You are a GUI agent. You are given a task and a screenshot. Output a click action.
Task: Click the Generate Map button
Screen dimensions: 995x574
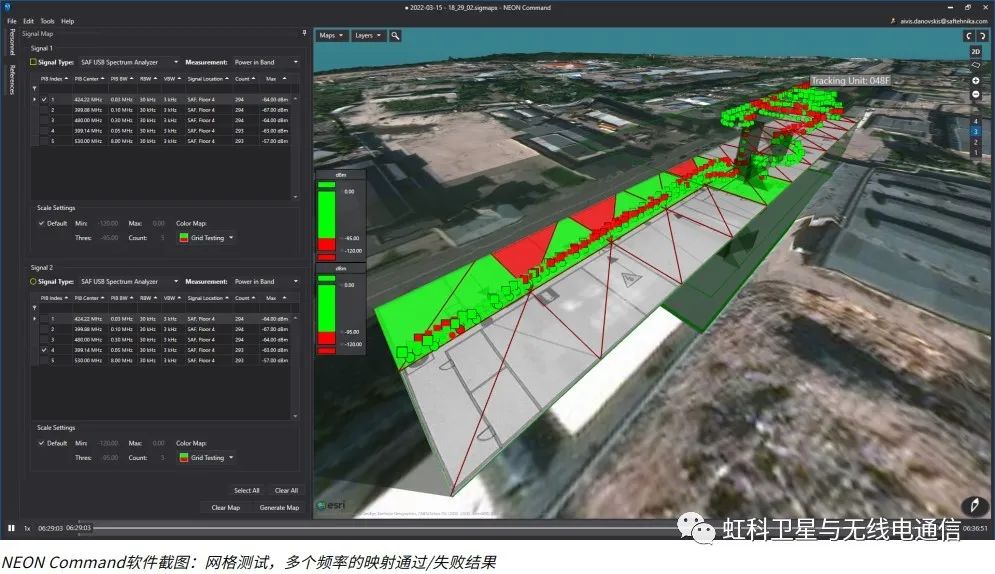(x=279, y=507)
